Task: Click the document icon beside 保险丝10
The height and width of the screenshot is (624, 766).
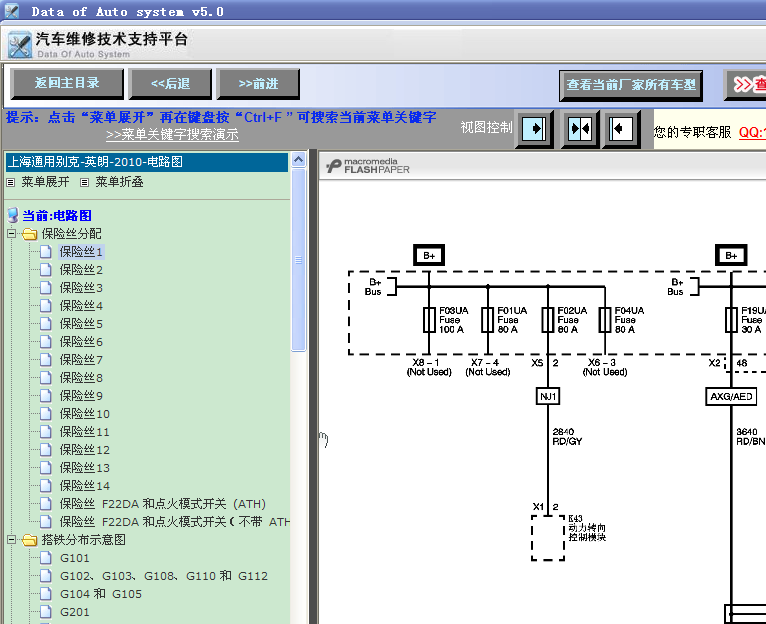Action: click(x=46, y=414)
